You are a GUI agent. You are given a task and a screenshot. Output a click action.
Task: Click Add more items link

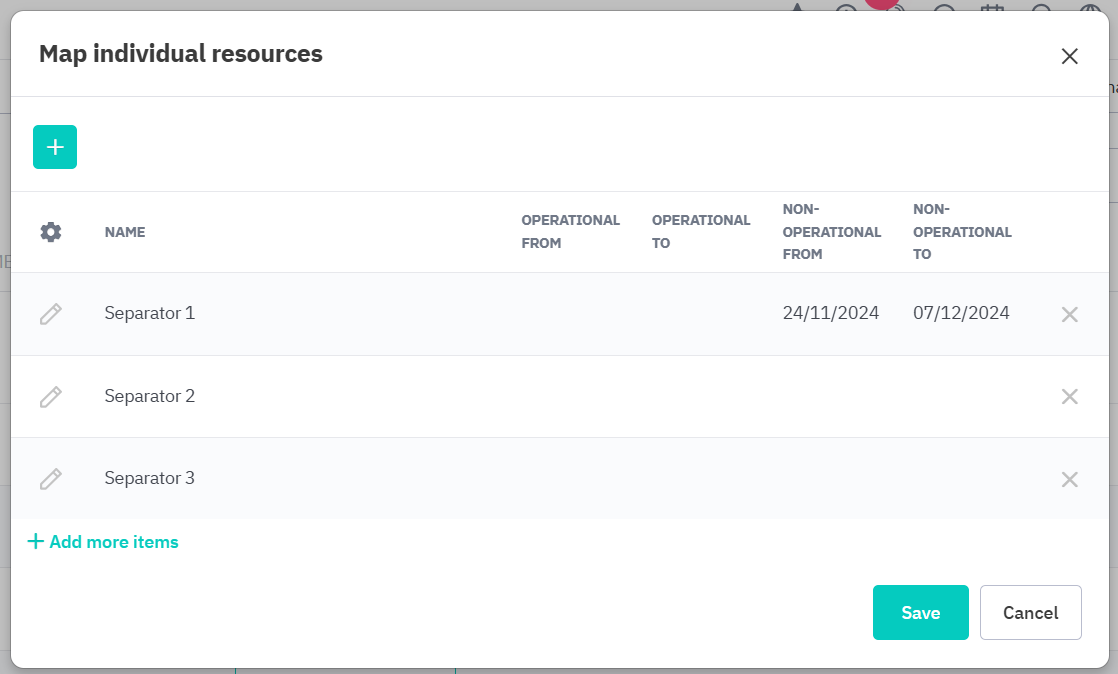[x=103, y=542]
